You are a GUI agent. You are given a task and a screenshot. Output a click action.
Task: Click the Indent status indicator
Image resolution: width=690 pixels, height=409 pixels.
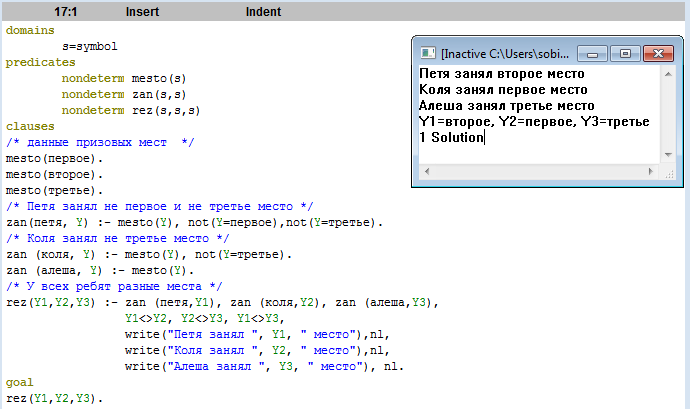[x=263, y=12]
